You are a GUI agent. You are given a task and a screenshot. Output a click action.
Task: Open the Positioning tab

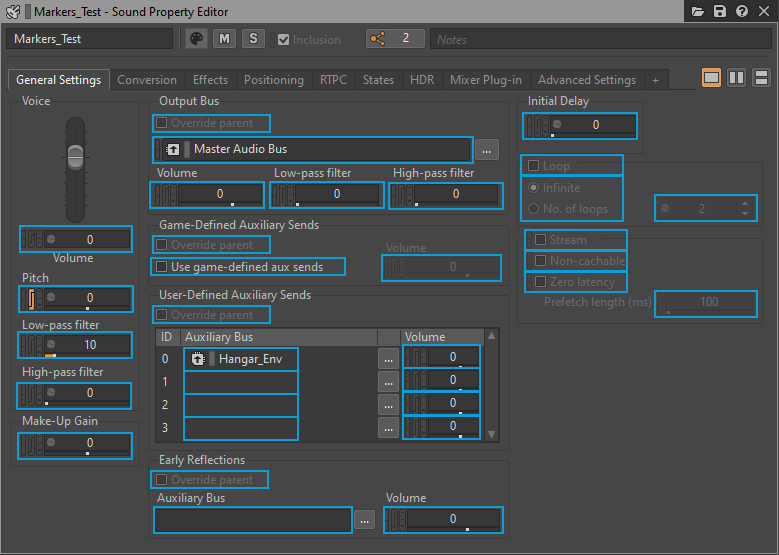[x=274, y=79]
